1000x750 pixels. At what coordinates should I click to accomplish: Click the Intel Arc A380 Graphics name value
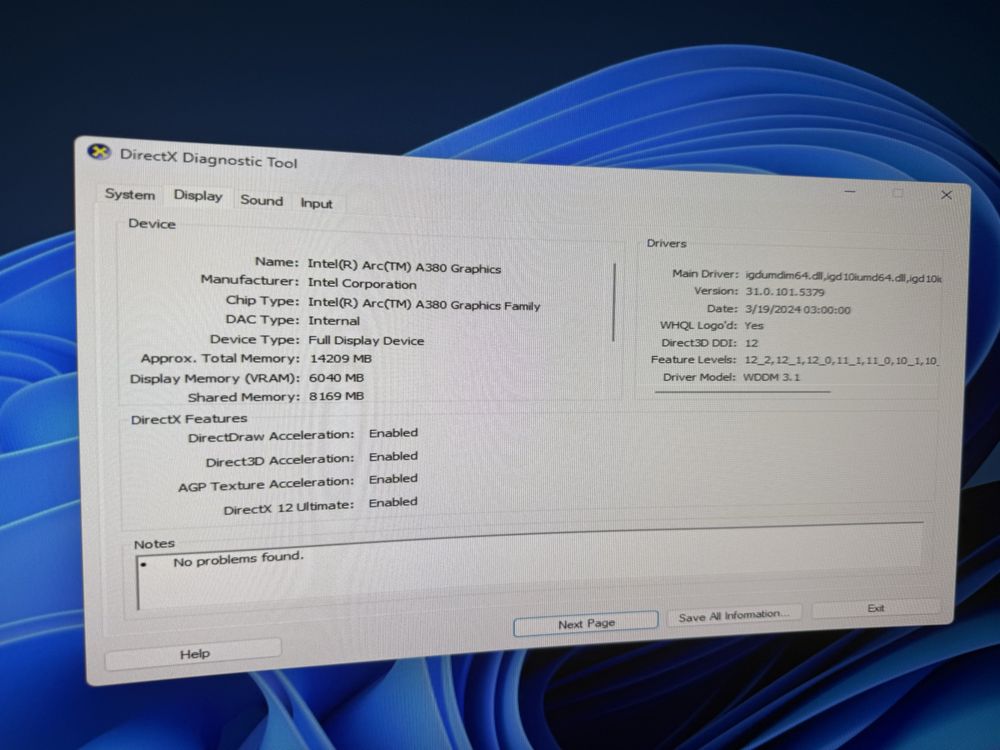pyautogui.click(x=404, y=266)
